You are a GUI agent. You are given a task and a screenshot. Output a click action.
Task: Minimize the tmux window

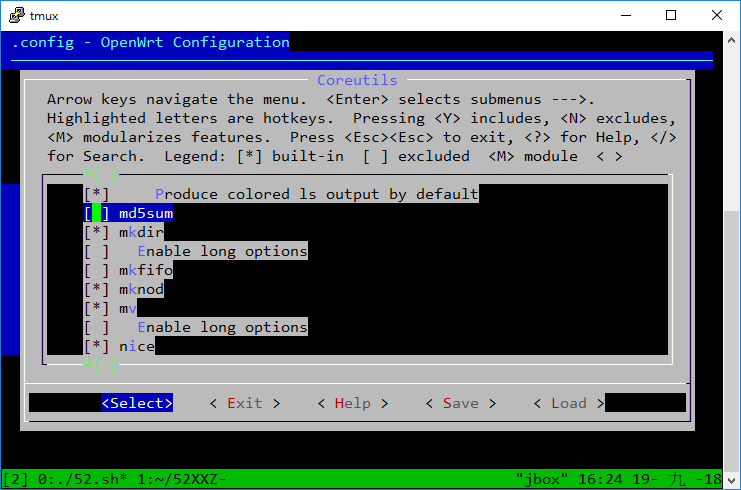click(x=626, y=15)
